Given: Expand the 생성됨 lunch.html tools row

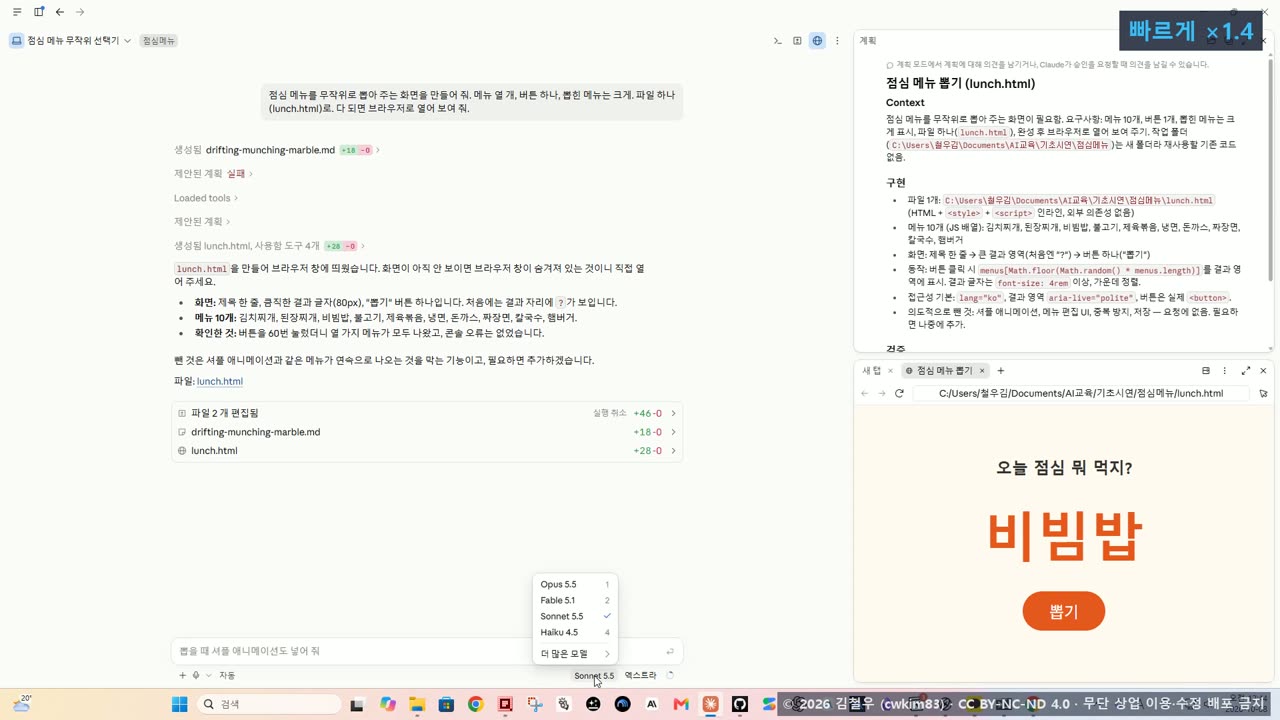Looking at the screenshot, I should [x=270, y=246].
